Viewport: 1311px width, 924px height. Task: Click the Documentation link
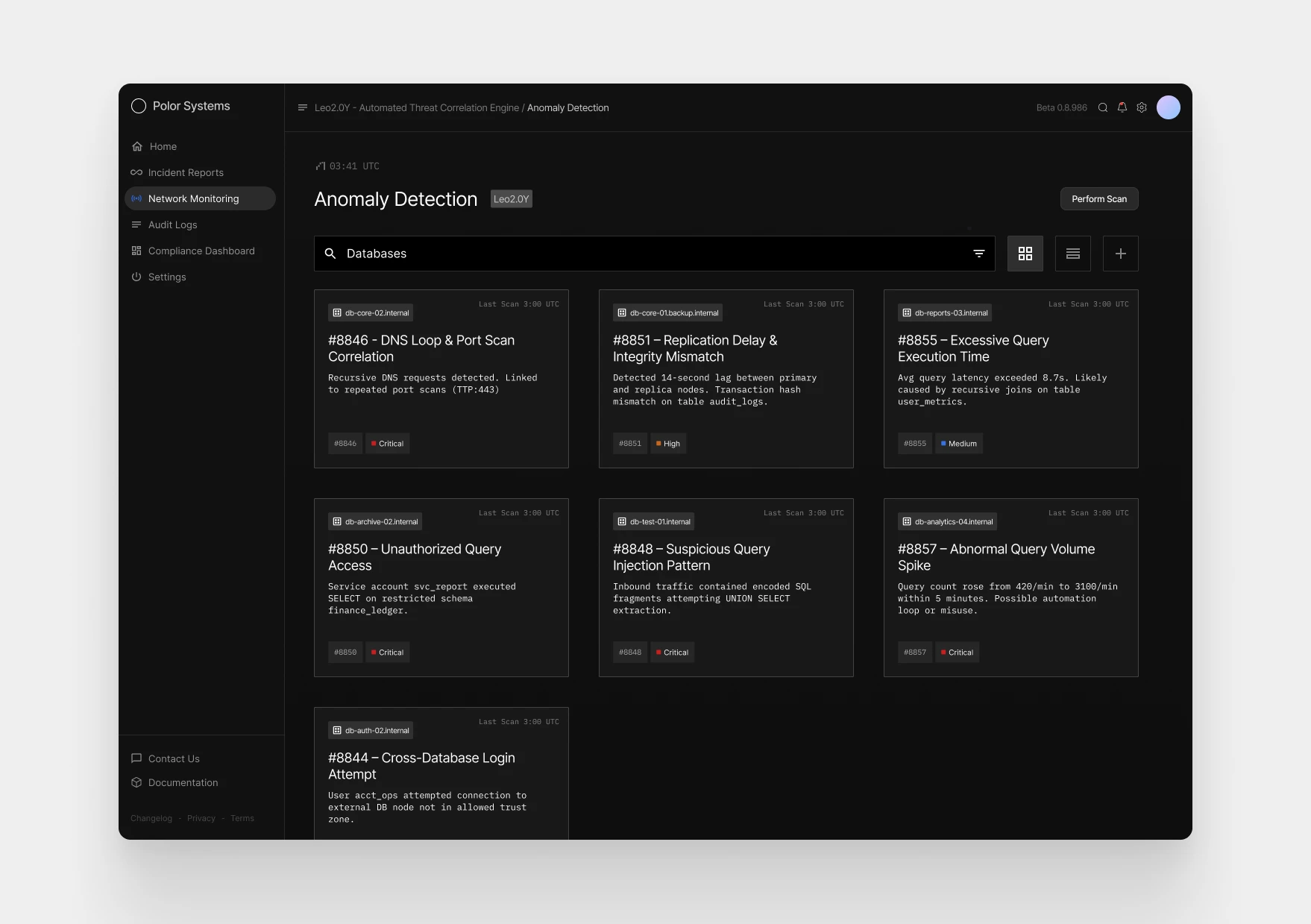pyautogui.click(x=183, y=782)
